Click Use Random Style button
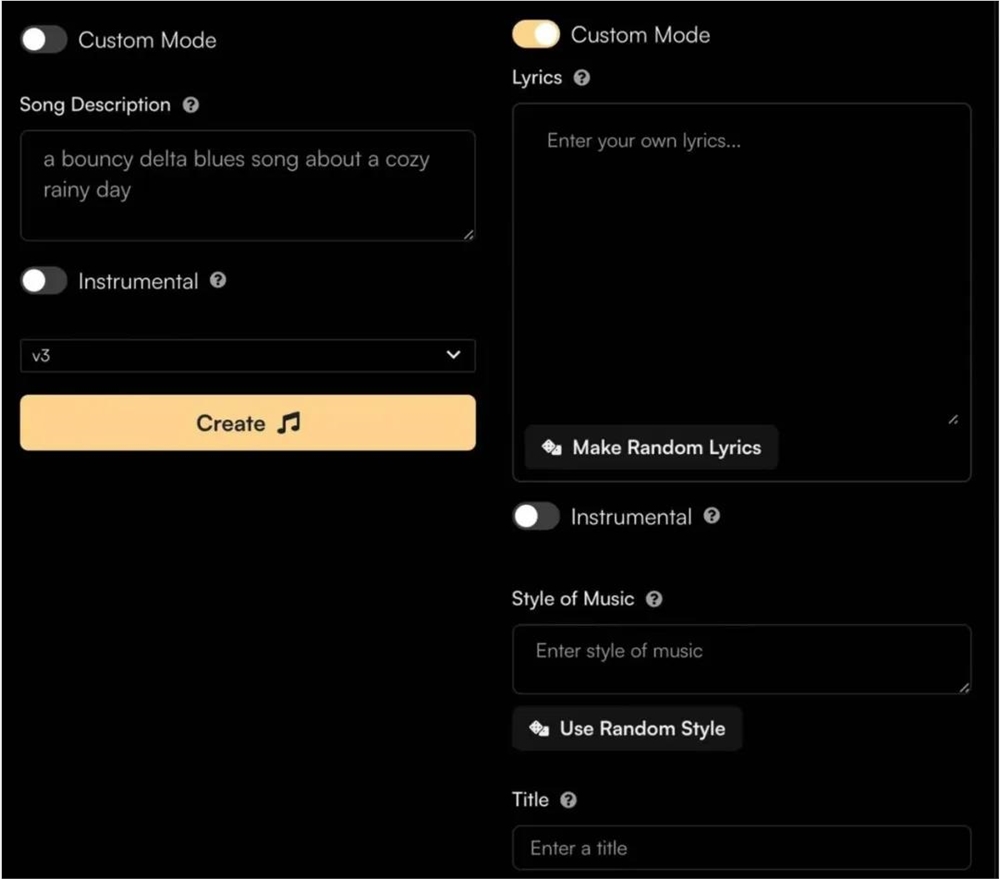1000x879 pixels. pyautogui.click(x=627, y=729)
